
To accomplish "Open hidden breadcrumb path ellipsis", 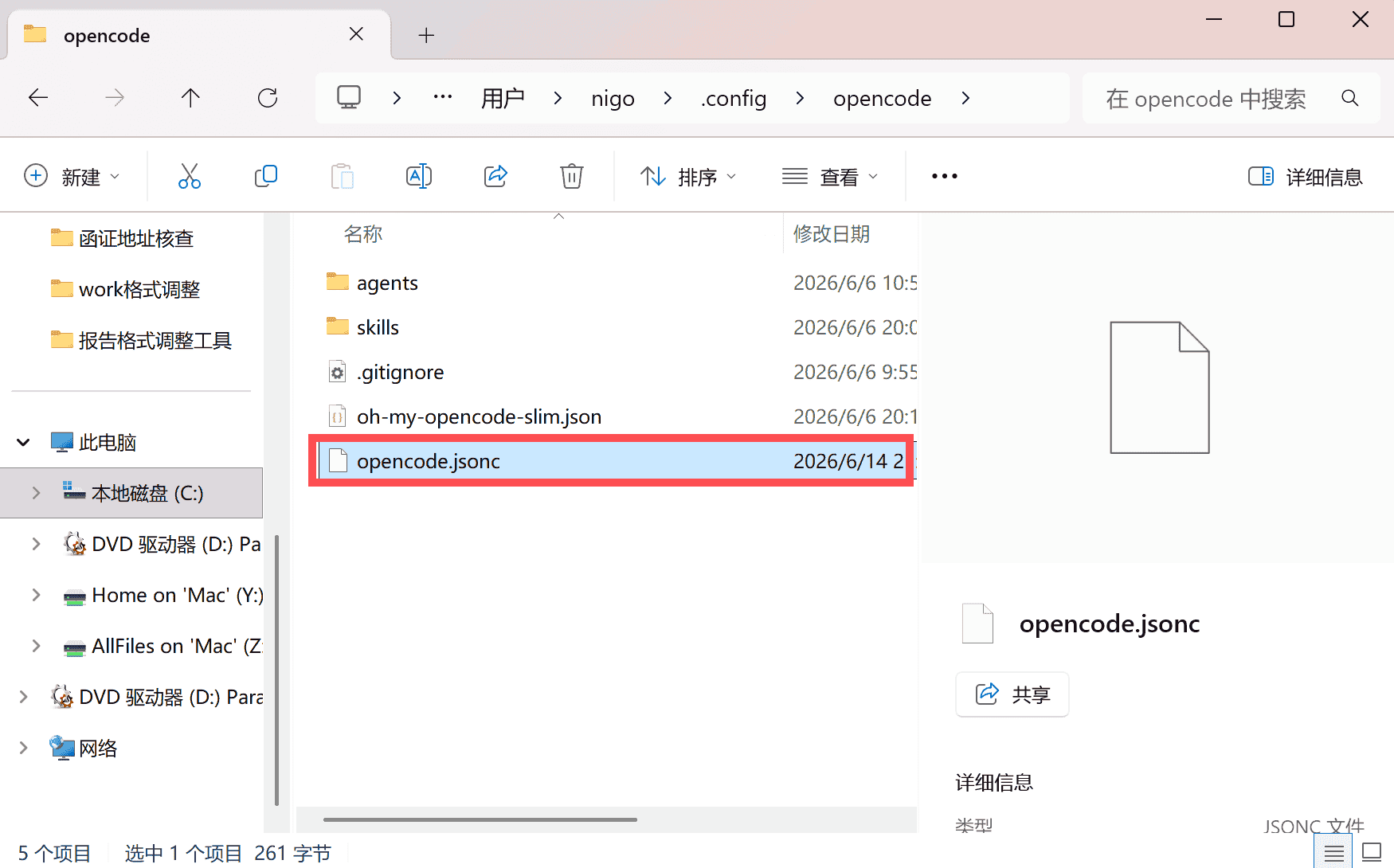I will [x=443, y=97].
